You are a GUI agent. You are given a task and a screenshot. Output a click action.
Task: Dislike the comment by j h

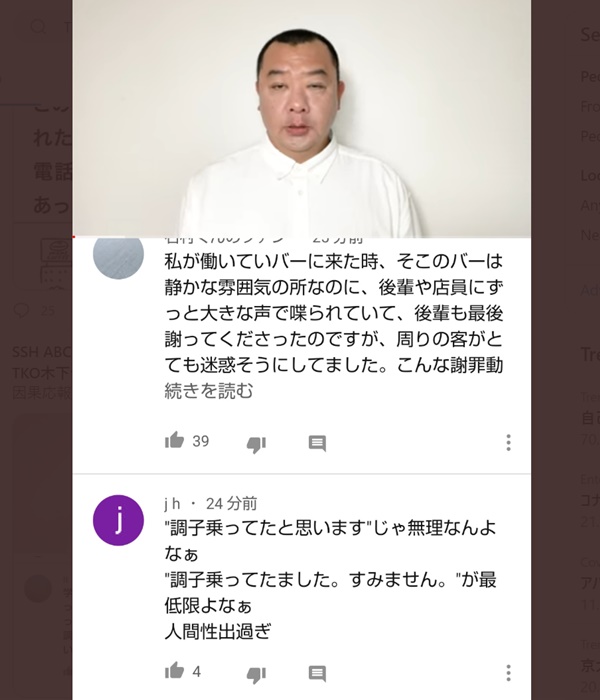tap(256, 674)
